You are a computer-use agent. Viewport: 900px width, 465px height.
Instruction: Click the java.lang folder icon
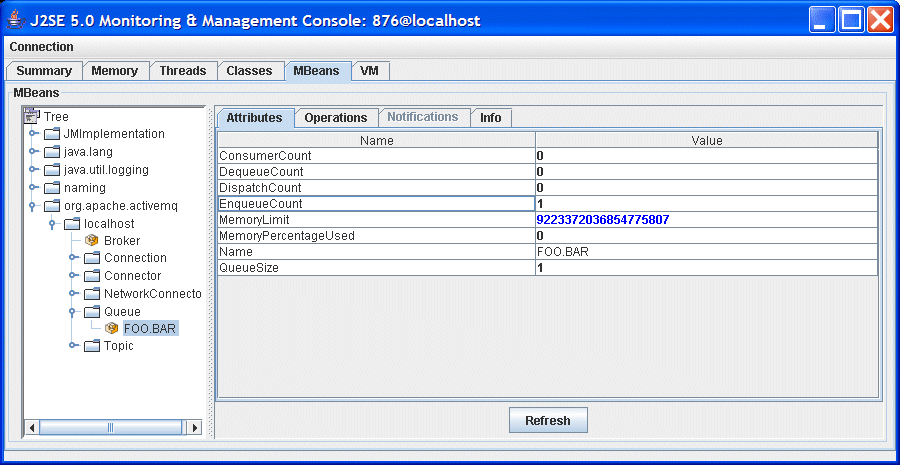click(52, 152)
